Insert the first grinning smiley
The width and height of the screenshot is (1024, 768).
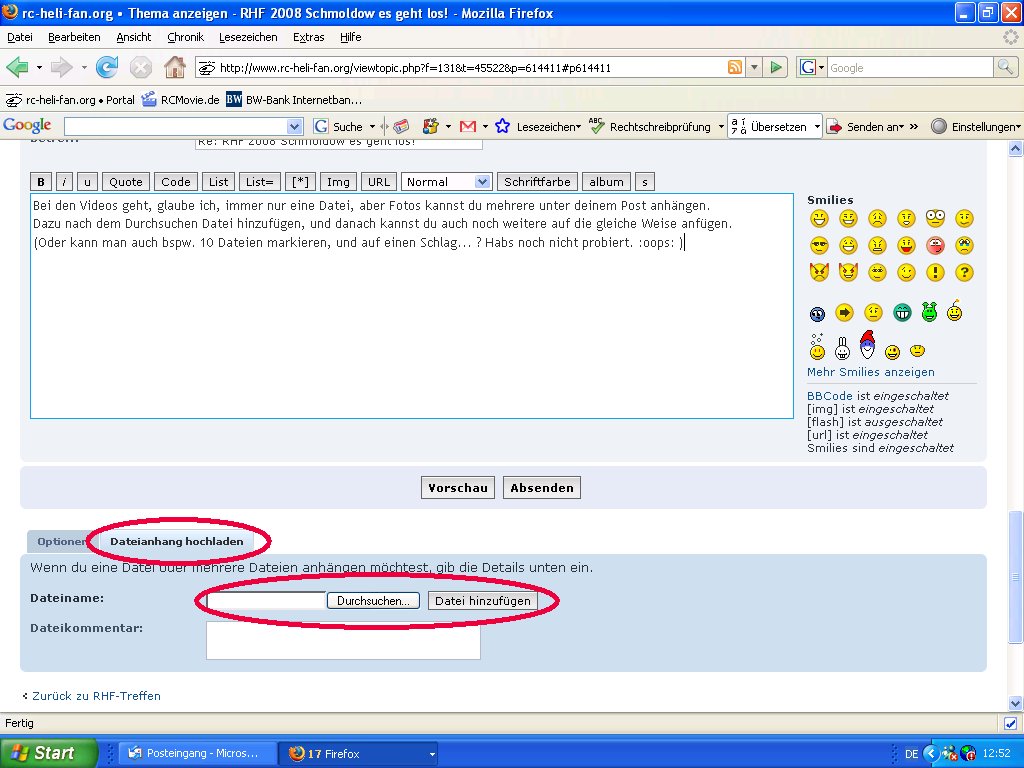point(819,218)
